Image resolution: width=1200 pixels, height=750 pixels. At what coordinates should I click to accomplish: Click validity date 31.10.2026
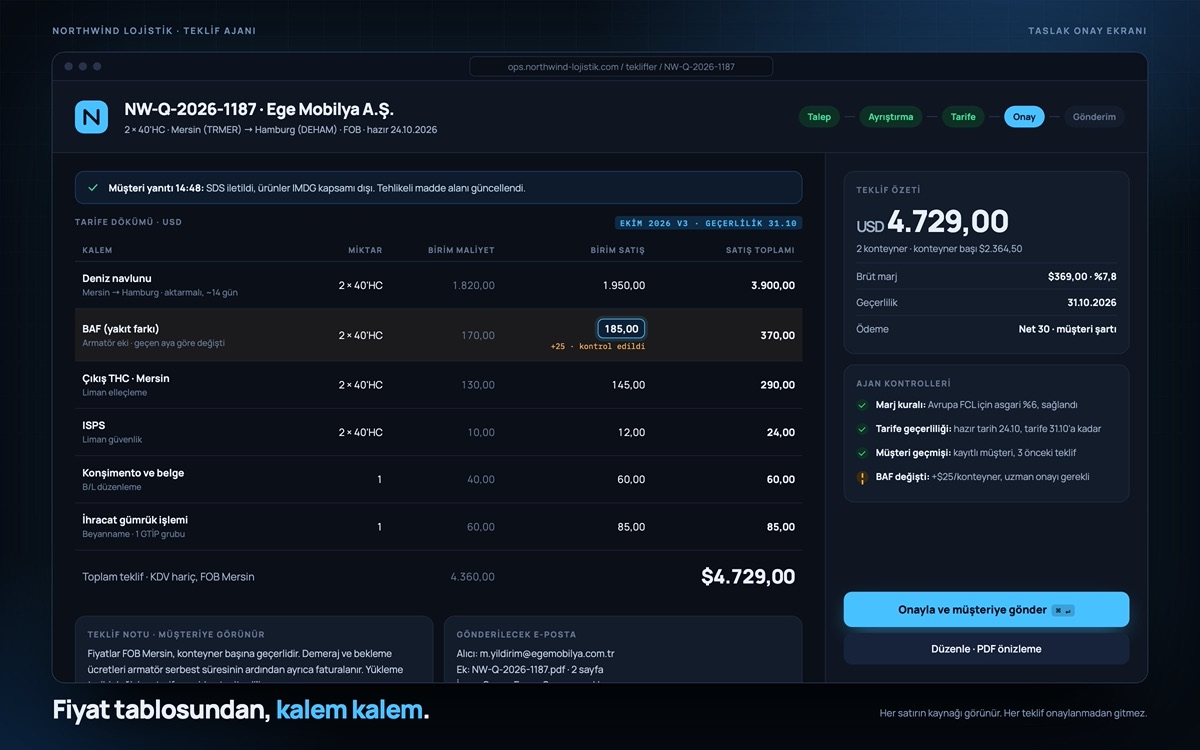tap(1091, 302)
